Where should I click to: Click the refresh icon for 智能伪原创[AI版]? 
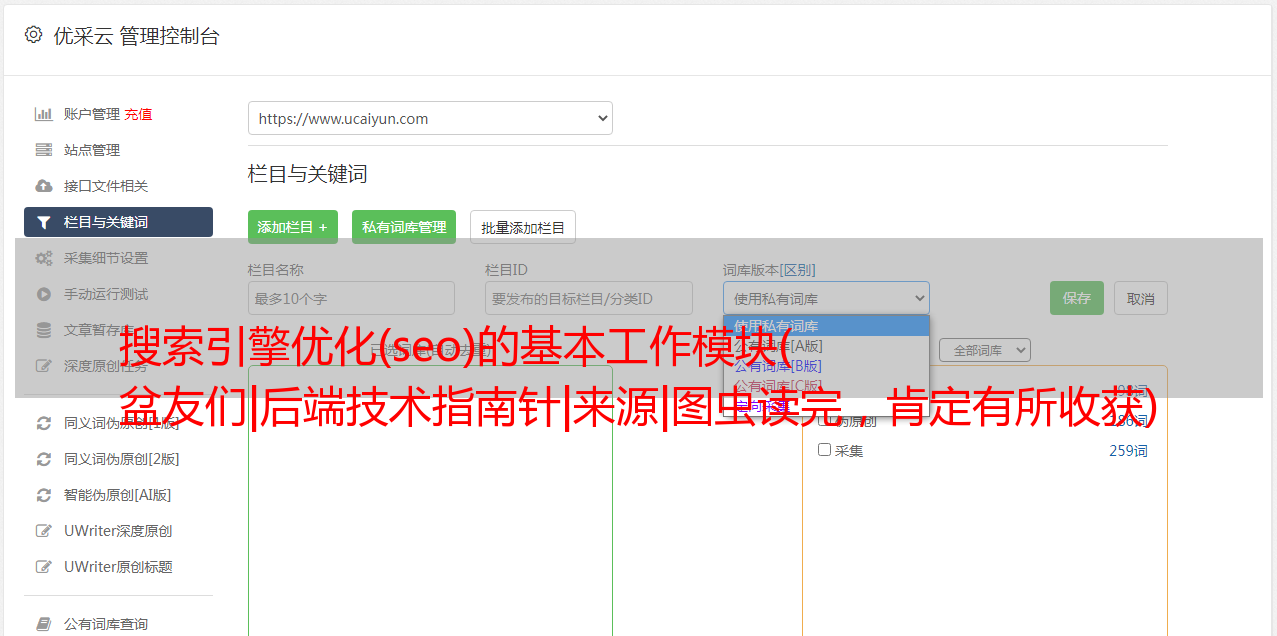tap(43, 495)
